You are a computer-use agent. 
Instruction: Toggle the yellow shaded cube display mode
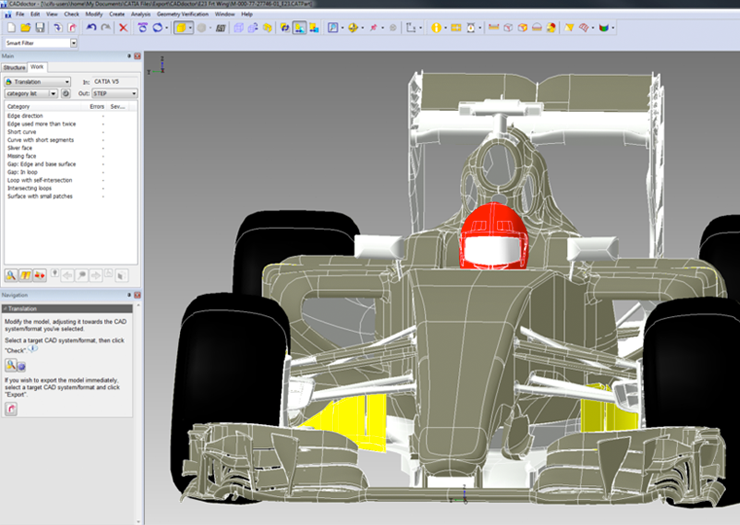coord(181,28)
